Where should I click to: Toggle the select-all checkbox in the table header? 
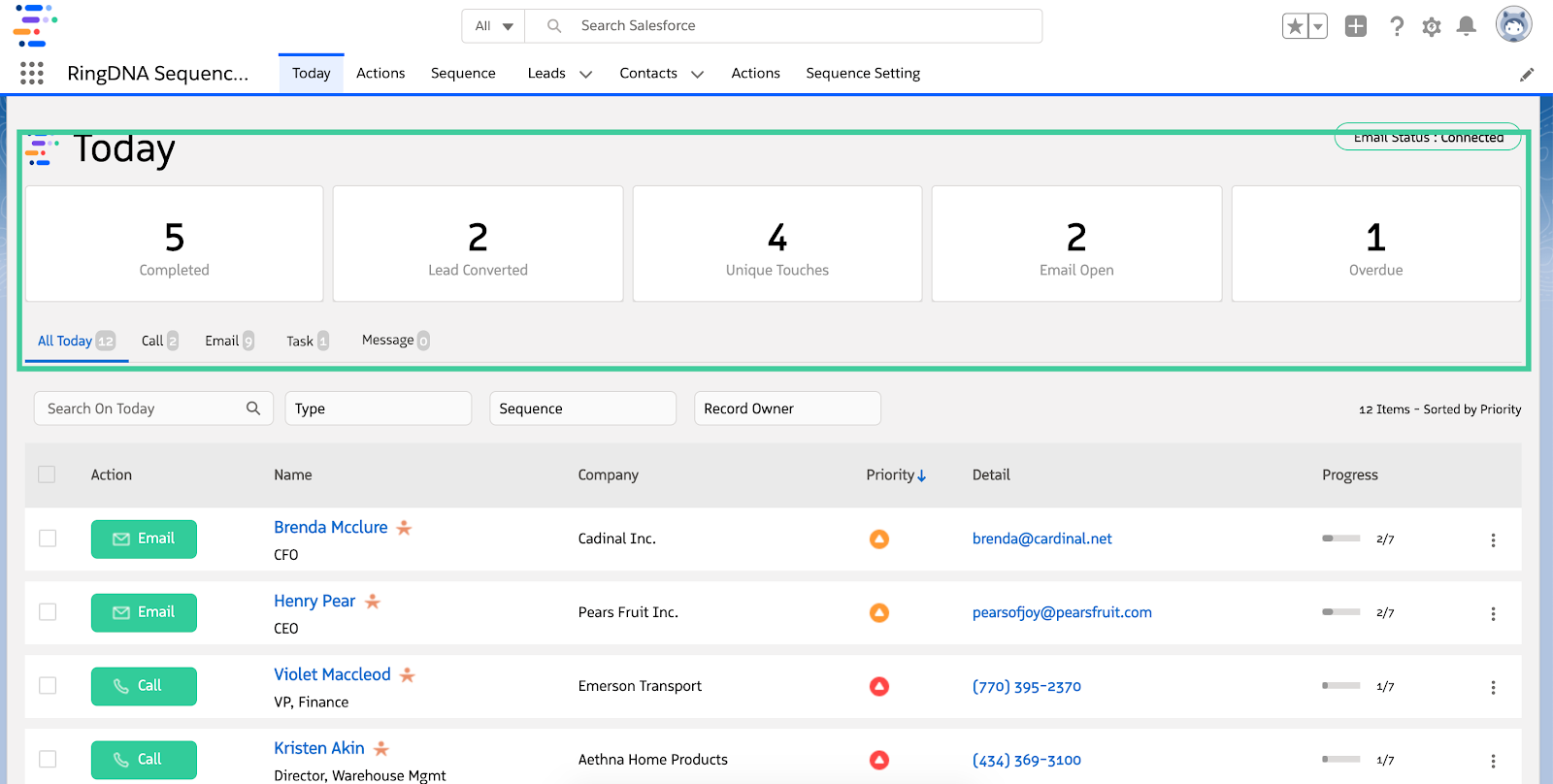click(x=47, y=474)
